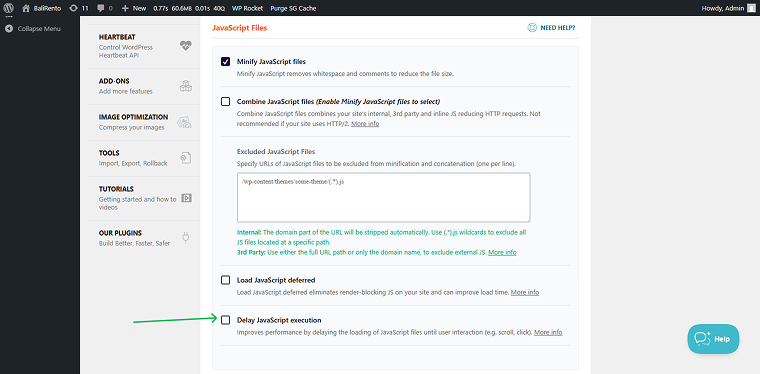760x374 pixels.
Task: Open the Howdy, Admin account menu
Action: pos(728,8)
